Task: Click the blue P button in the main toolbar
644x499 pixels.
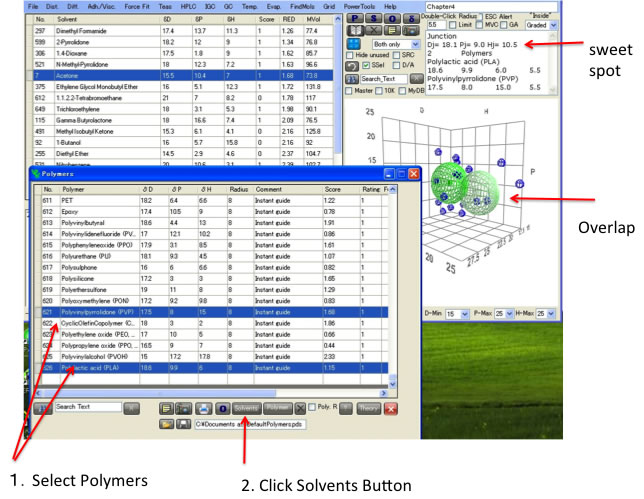Action: 355,18
